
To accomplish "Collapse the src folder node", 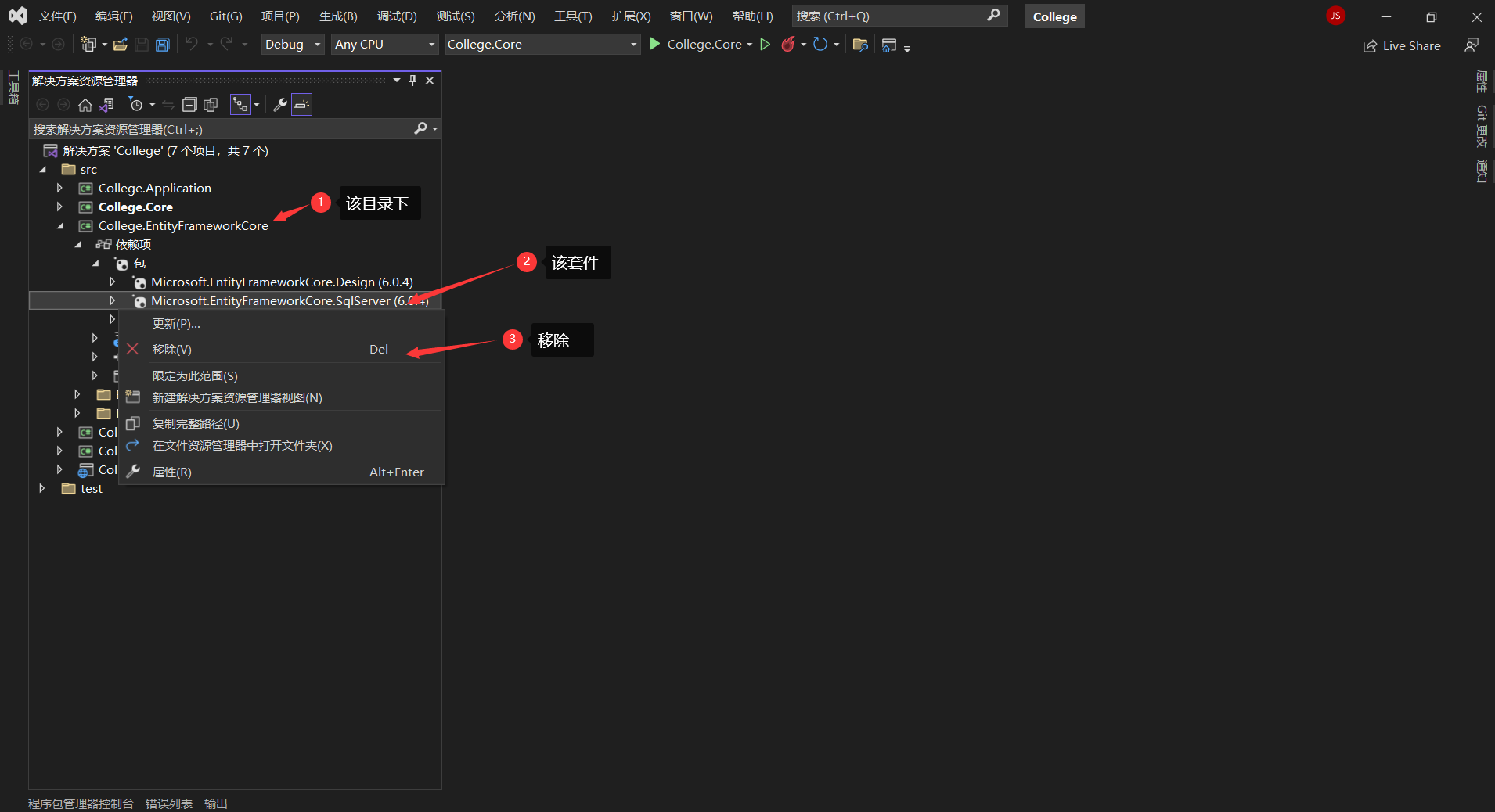I will click(43, 170).
